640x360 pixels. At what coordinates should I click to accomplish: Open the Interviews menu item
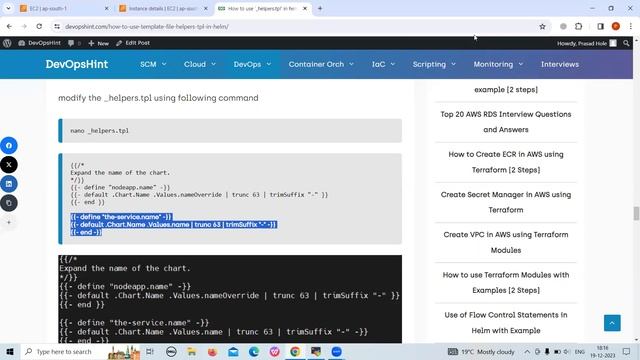[560, 64]
